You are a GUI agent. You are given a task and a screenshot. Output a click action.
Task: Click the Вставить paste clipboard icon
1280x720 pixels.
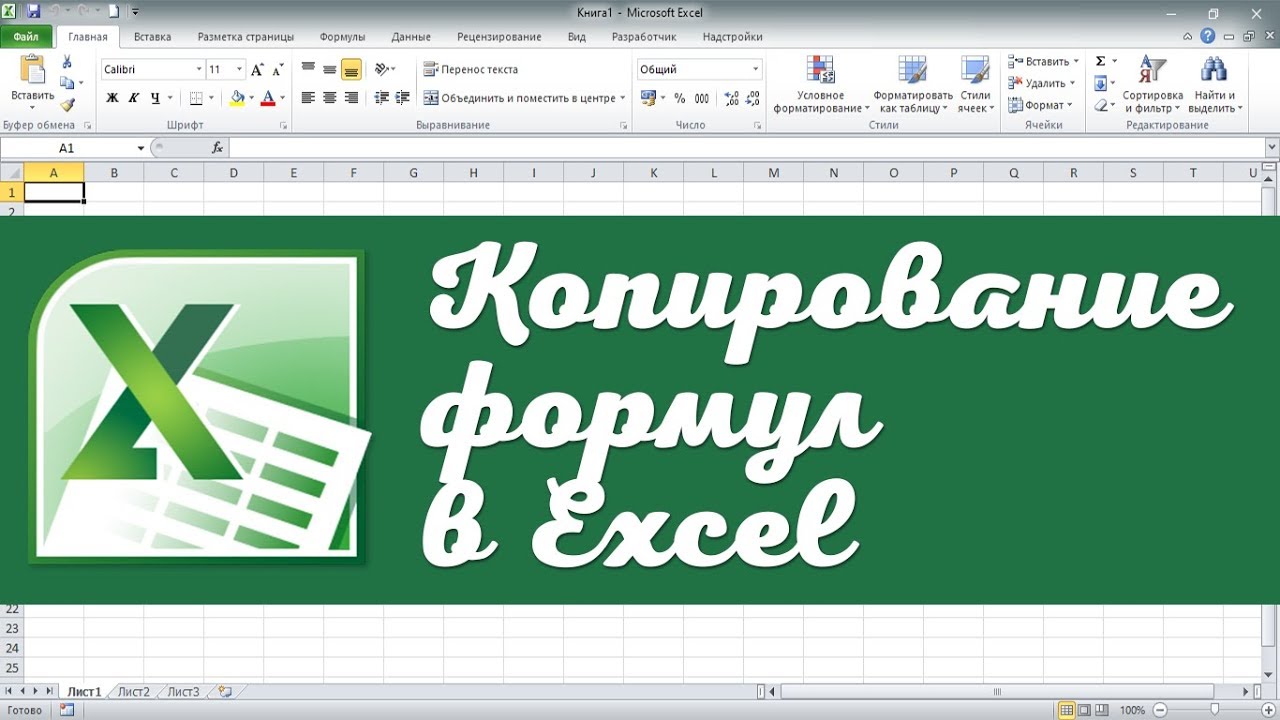click(x=32, y=69)
